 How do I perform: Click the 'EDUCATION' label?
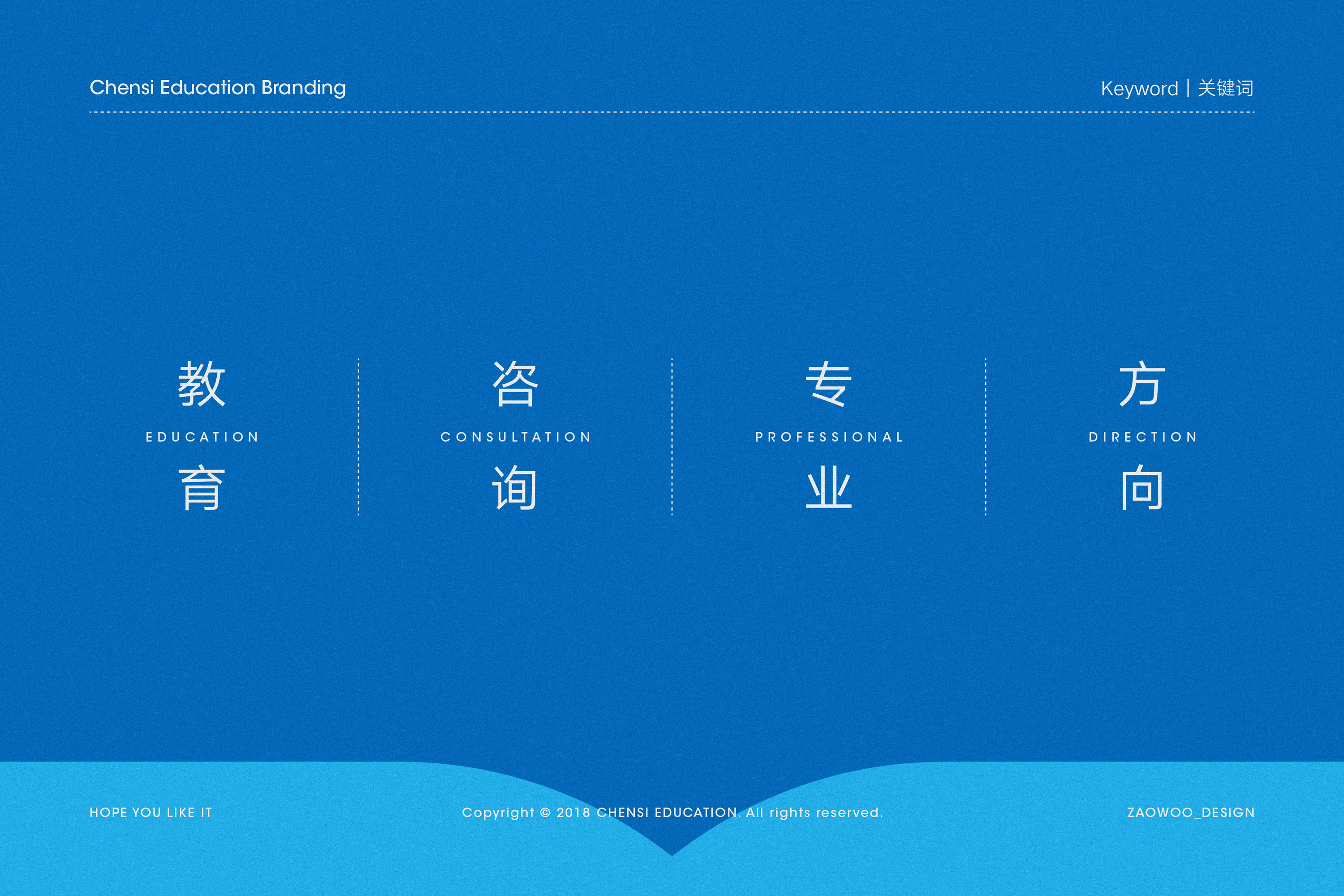(202, 437)
